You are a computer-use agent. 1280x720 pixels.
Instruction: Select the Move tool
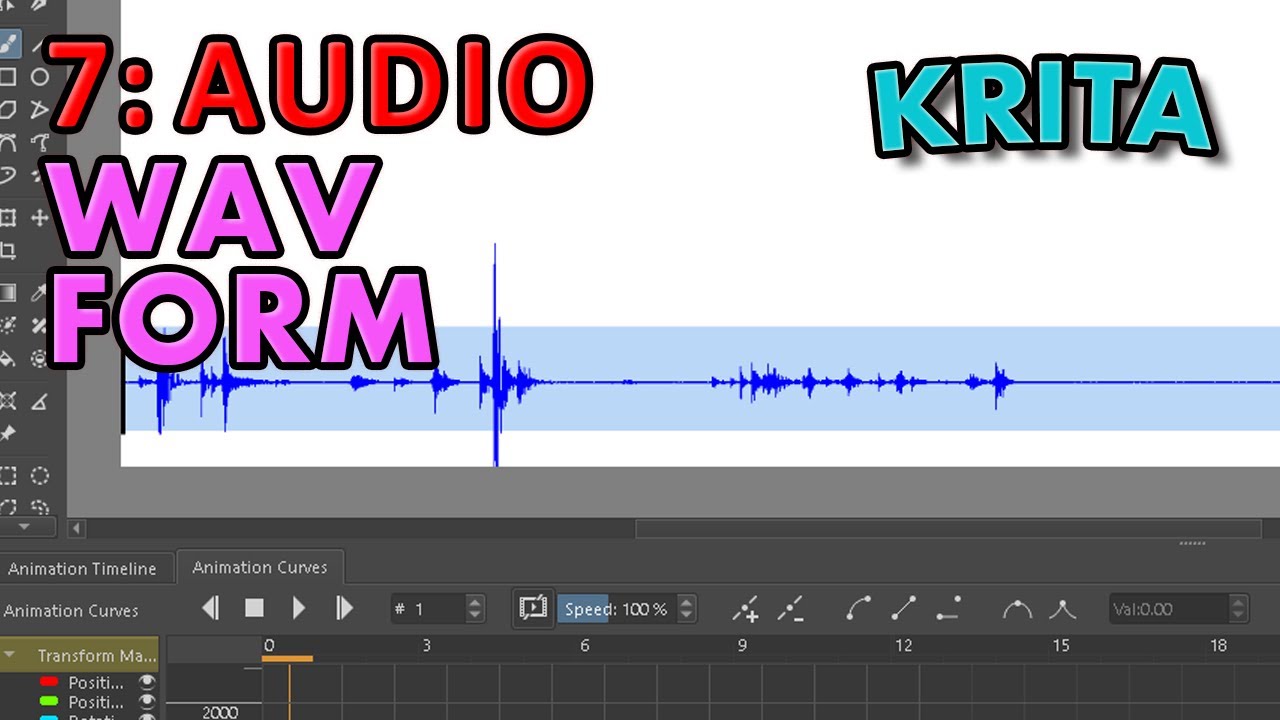tap(40, 218)
